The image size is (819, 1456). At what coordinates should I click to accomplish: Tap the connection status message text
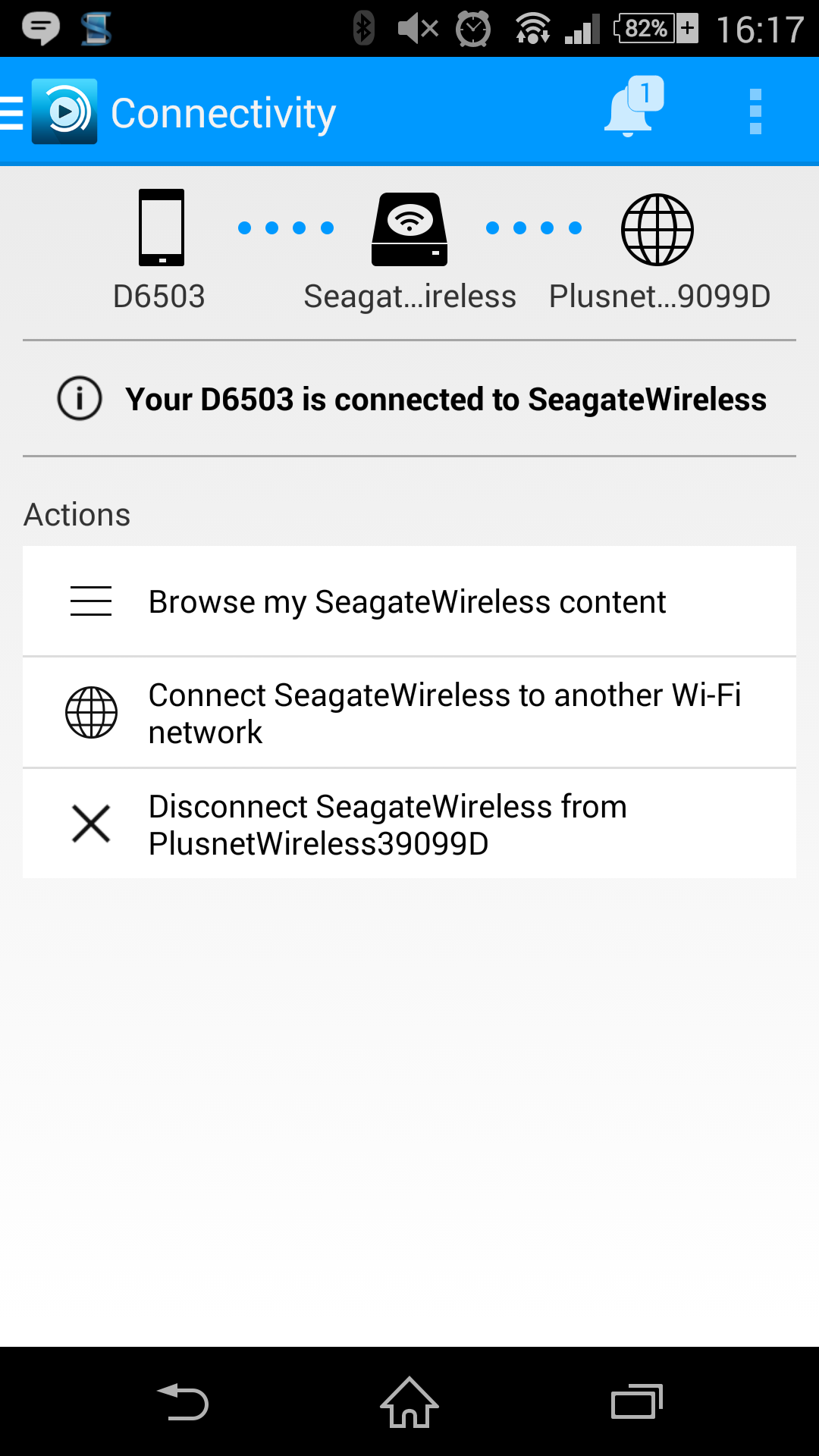coord(446,400)
